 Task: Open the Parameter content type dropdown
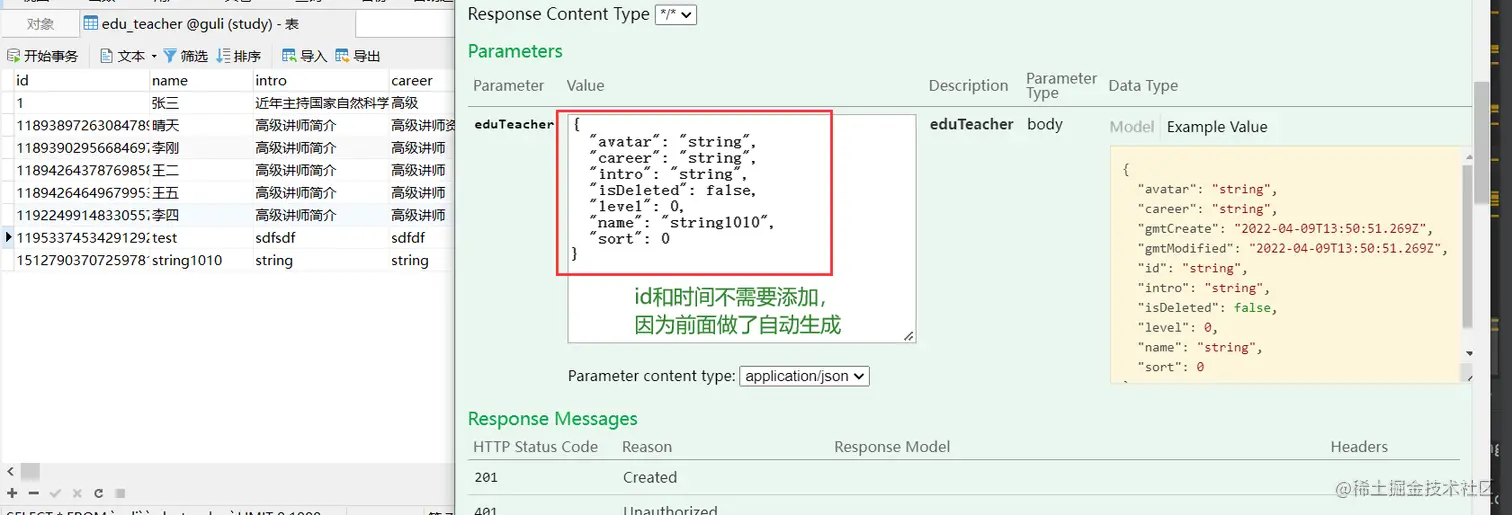[805, 376]
